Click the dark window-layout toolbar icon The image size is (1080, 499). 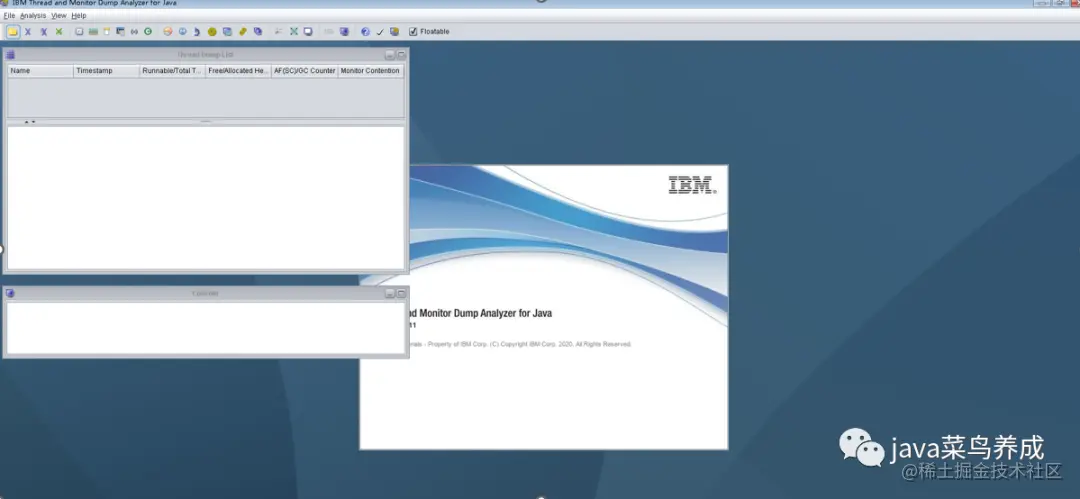point(120,32)
